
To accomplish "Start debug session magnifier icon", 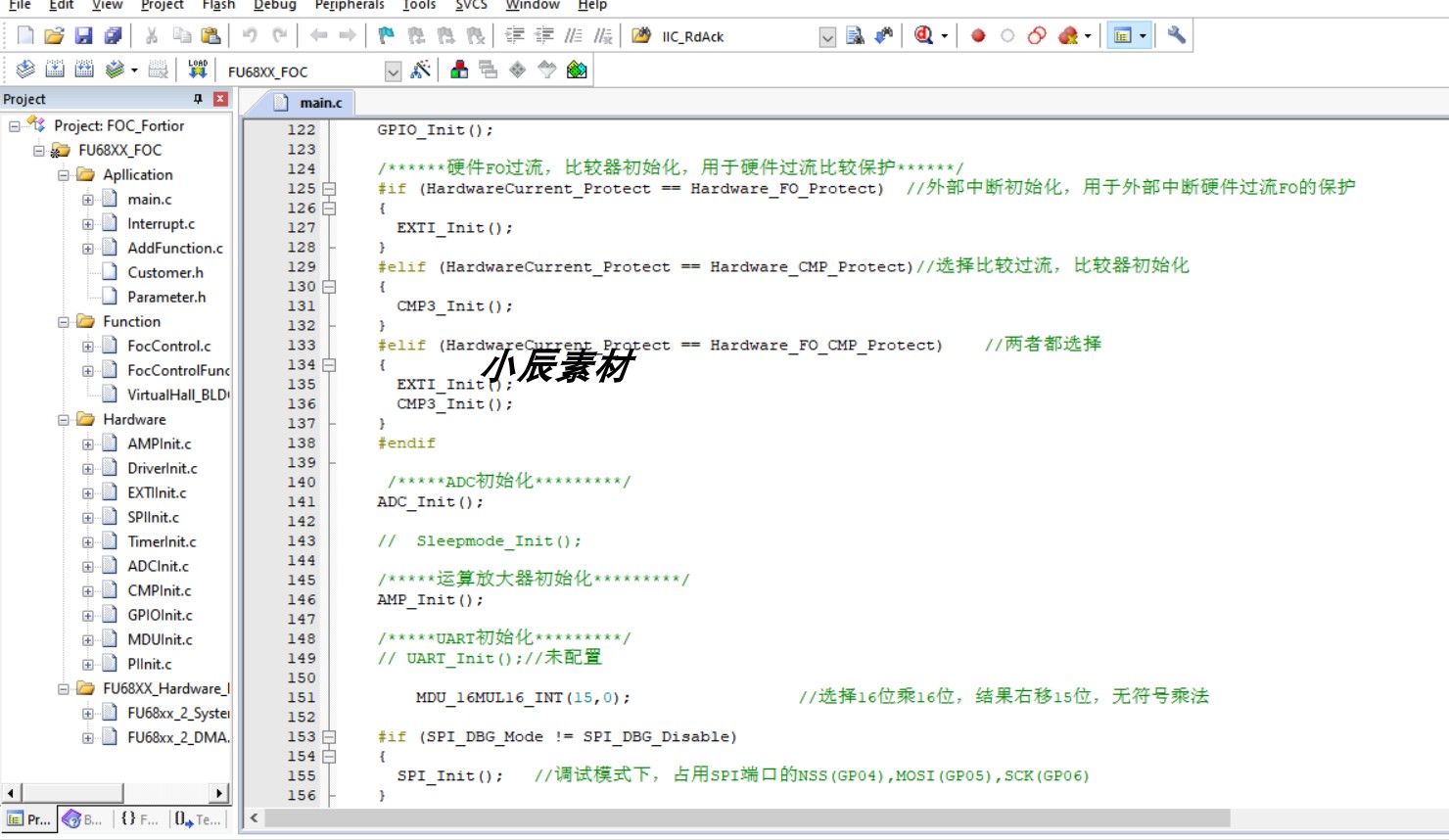I will [x=923, y=36].
